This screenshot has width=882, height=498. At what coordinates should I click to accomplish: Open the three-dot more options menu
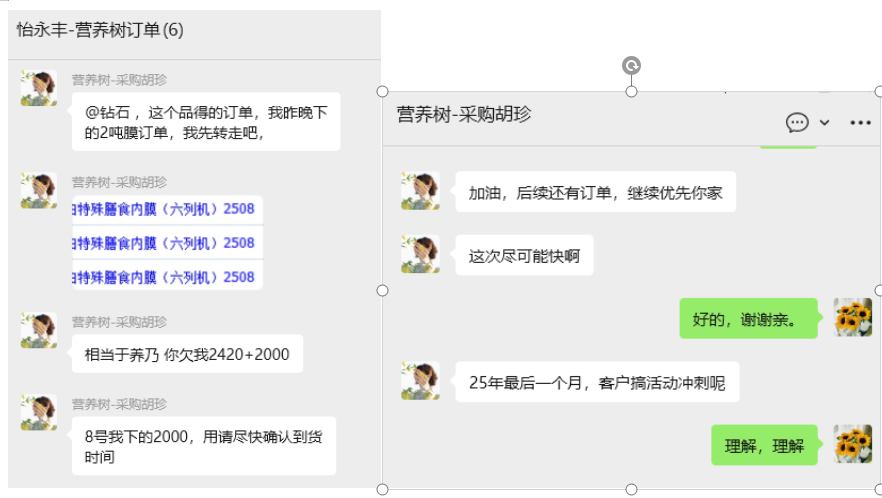[860, 122]
